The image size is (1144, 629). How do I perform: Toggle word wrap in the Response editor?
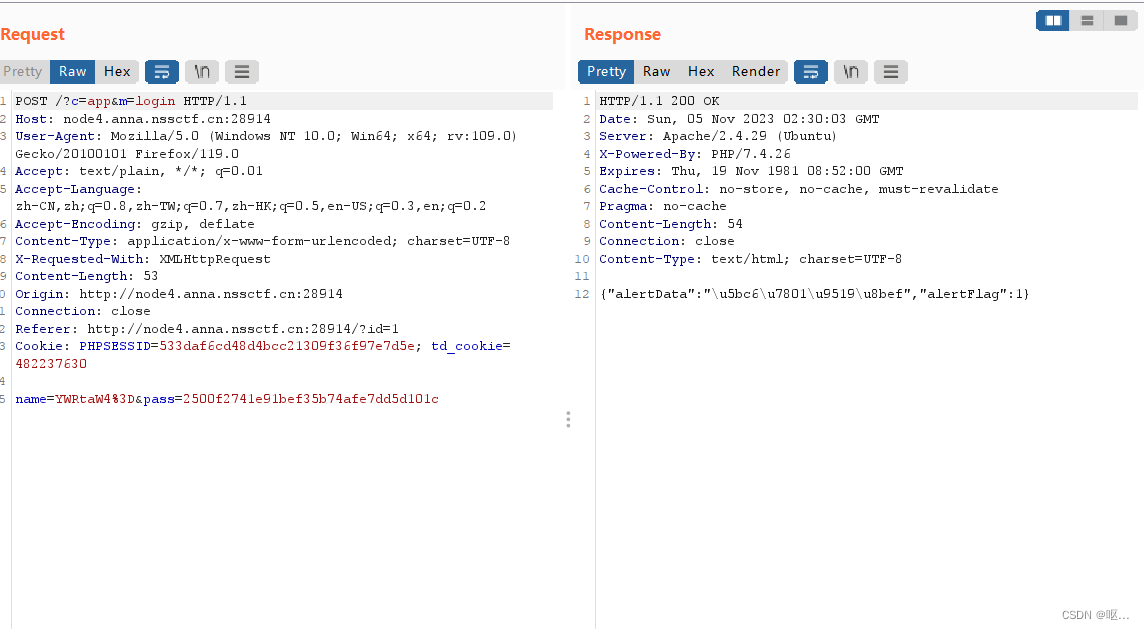810,71
